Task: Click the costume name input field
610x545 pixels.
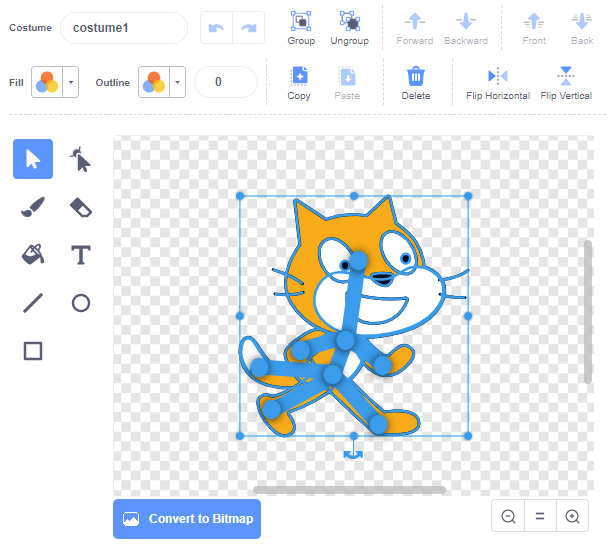Action: point(123,28)
